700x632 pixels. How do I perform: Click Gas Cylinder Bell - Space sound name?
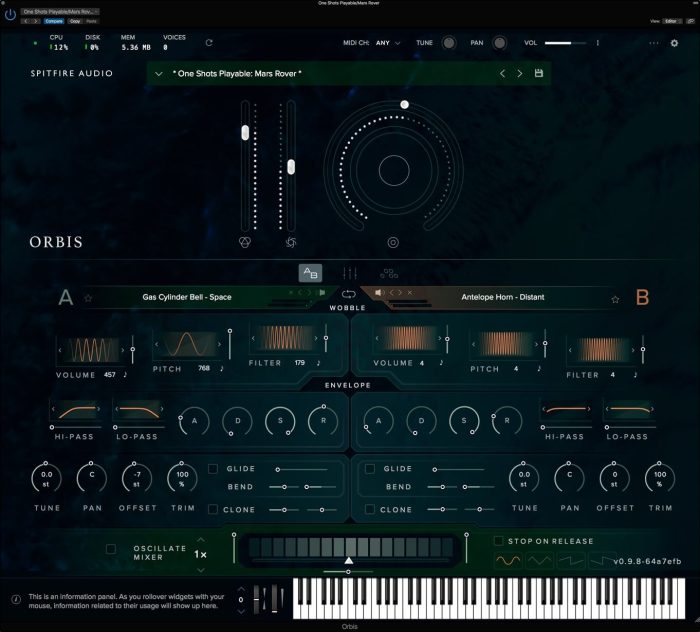coord(187,297)
